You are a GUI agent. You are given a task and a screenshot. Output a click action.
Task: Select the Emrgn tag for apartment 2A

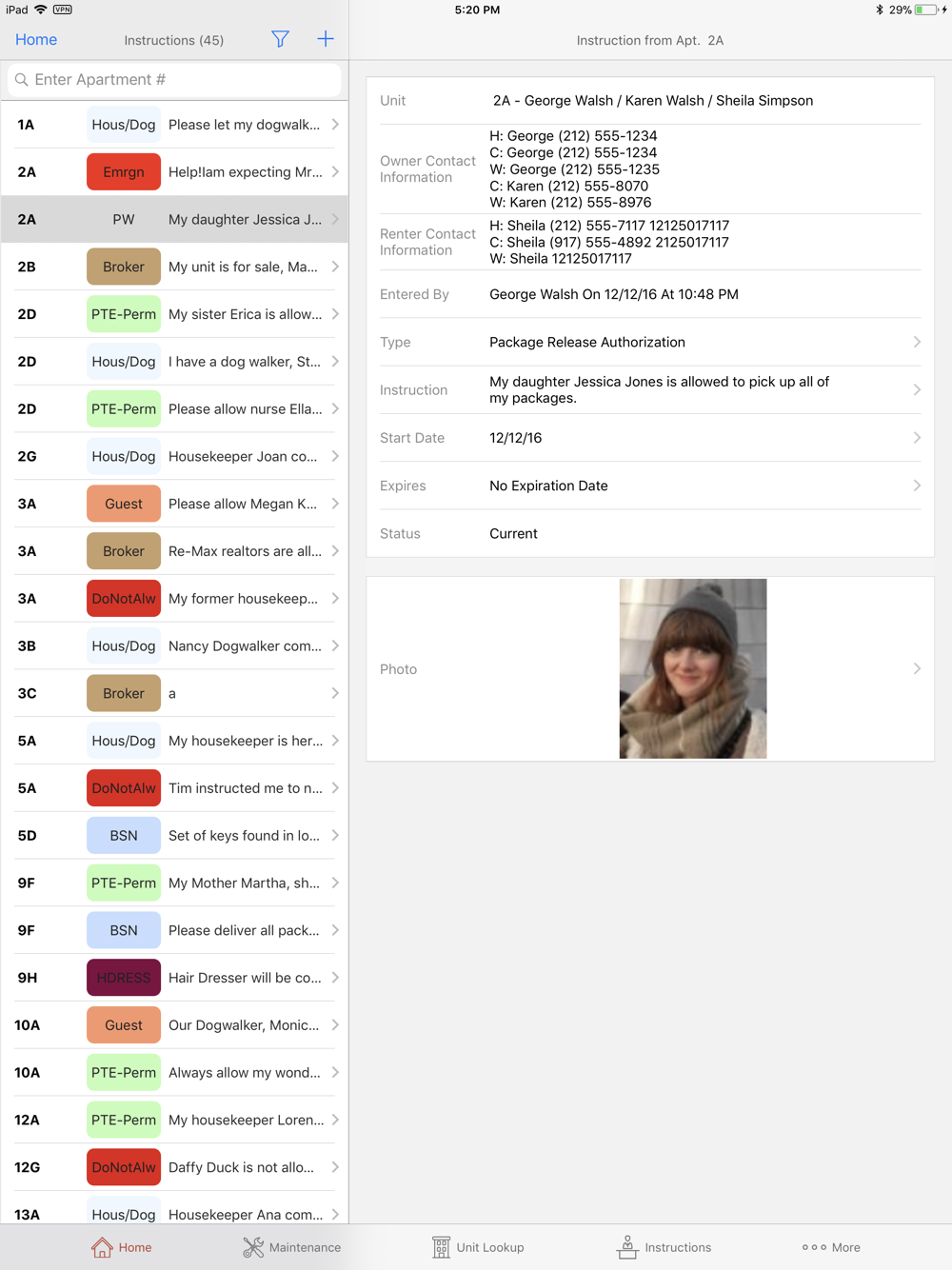coord(124,172)
